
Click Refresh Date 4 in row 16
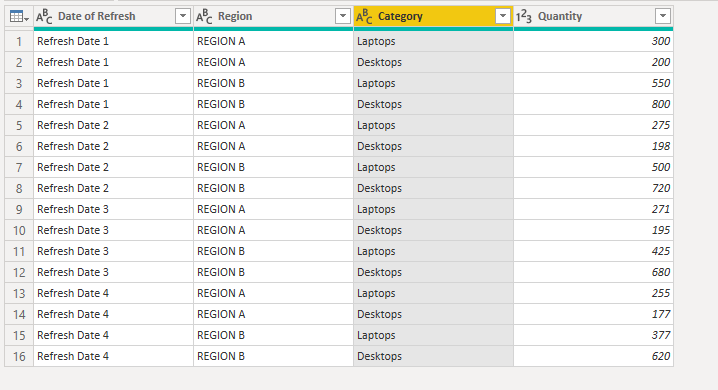click(73, 356)
